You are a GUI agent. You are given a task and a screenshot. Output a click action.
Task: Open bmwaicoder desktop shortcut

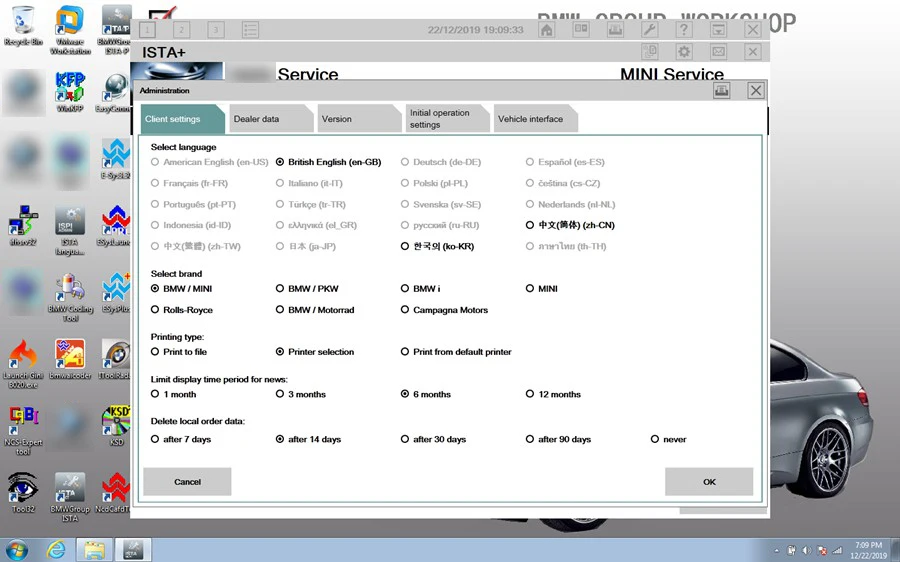pos(70,359)
